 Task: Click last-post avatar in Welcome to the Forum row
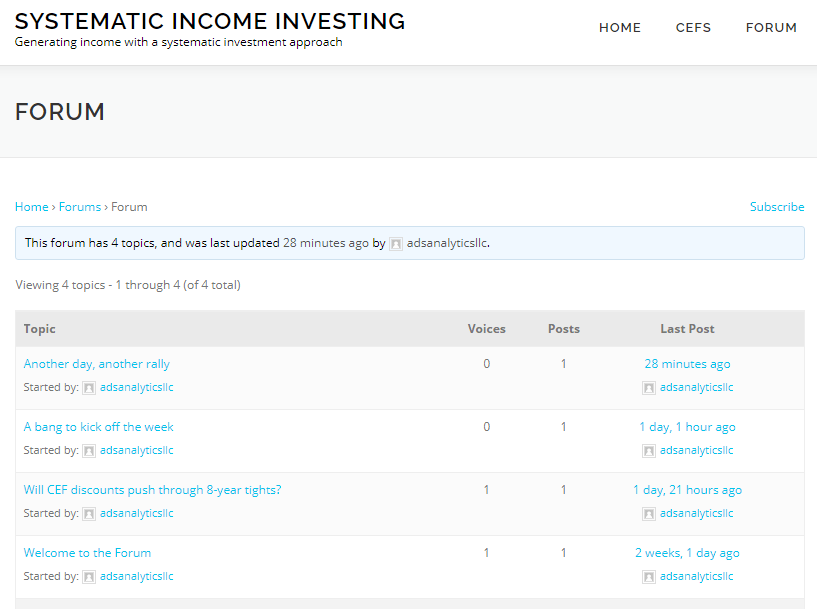coord(649,577)
